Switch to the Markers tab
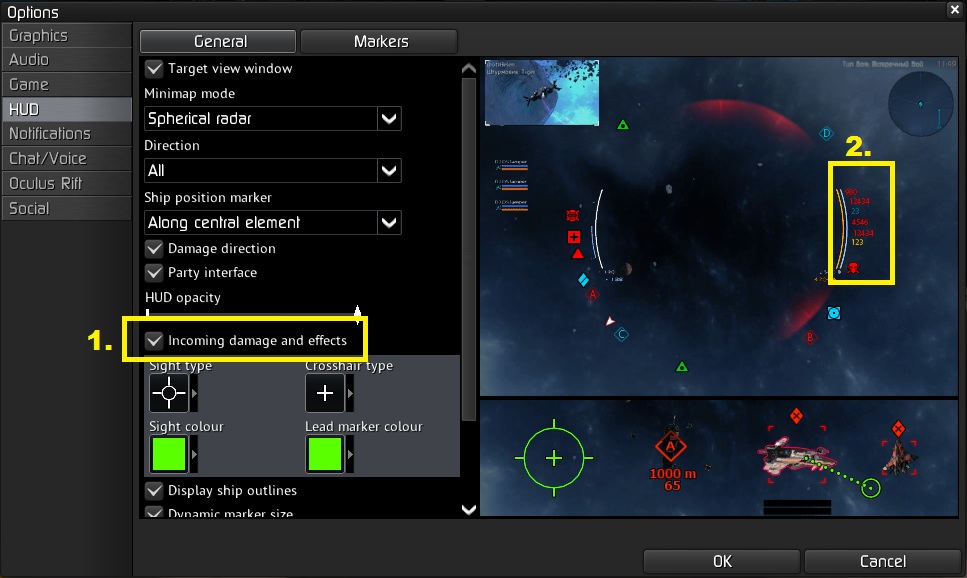 [x=379, y=41]
